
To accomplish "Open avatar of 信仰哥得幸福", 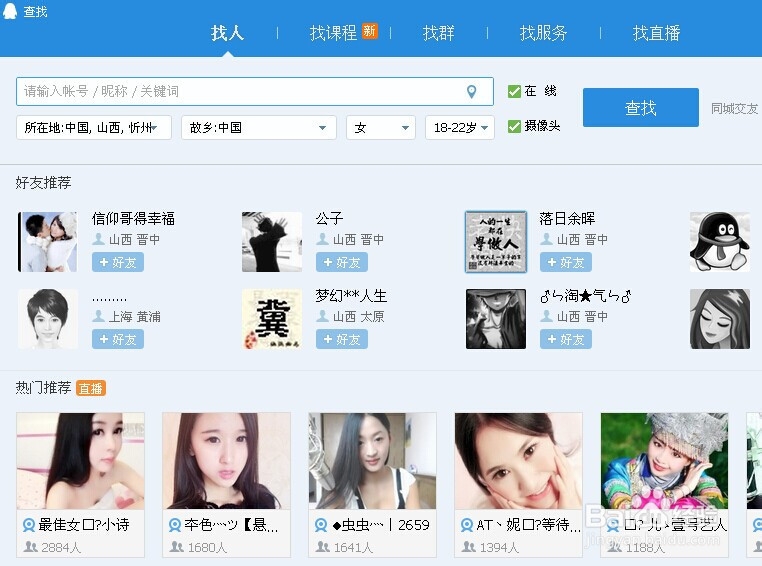I will [x=48, y=241].
